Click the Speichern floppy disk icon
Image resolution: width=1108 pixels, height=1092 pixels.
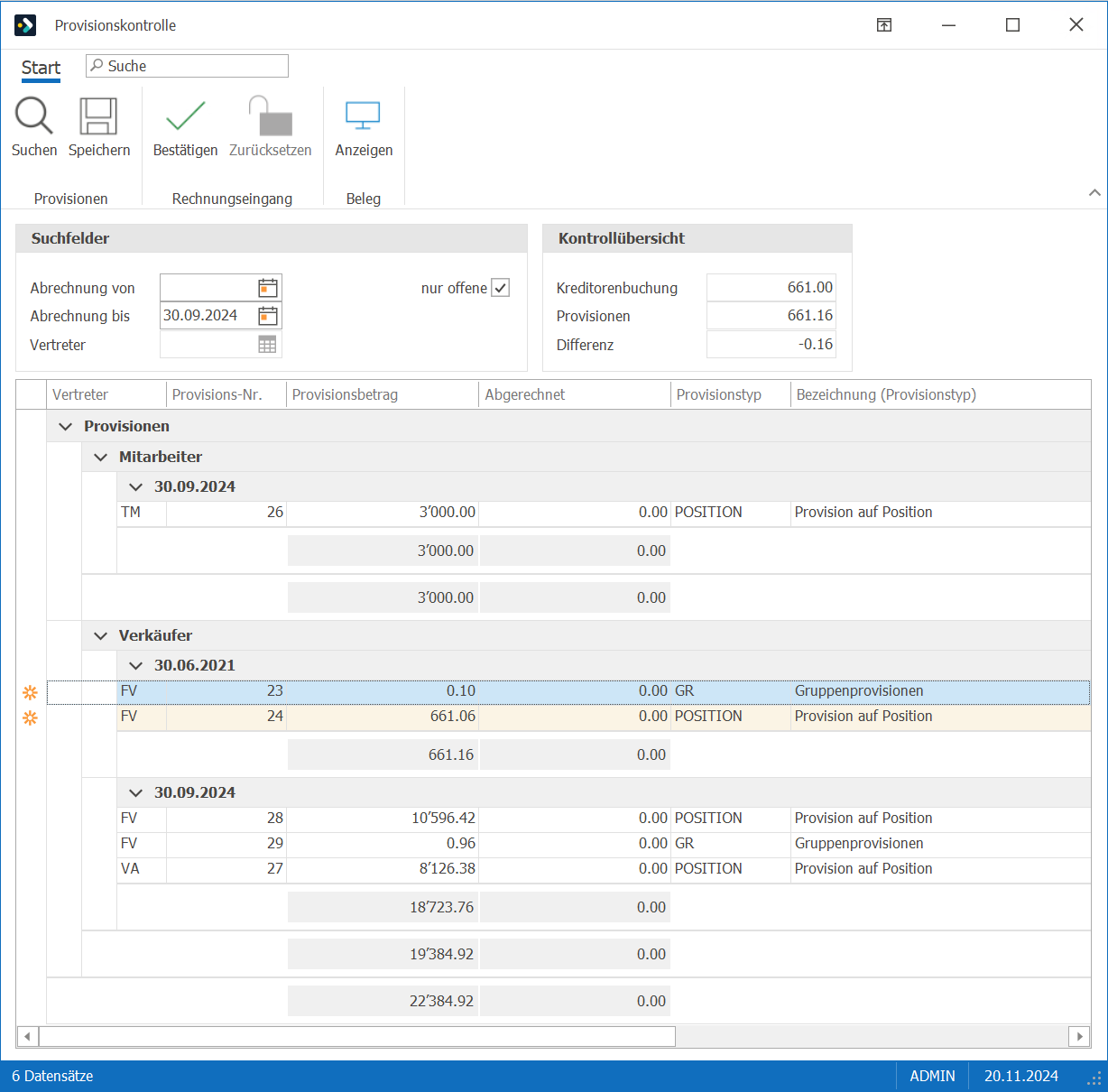[98, 116]
